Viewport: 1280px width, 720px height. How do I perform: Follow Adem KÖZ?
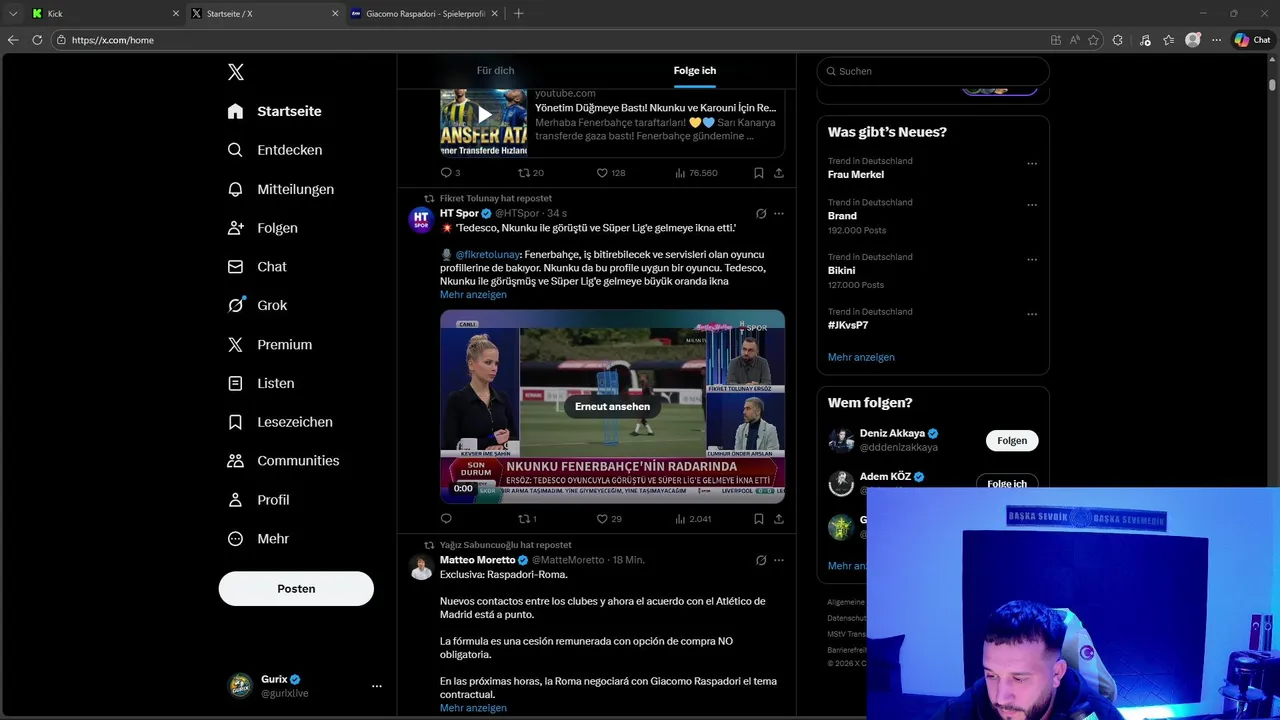tap(1007, 482)
